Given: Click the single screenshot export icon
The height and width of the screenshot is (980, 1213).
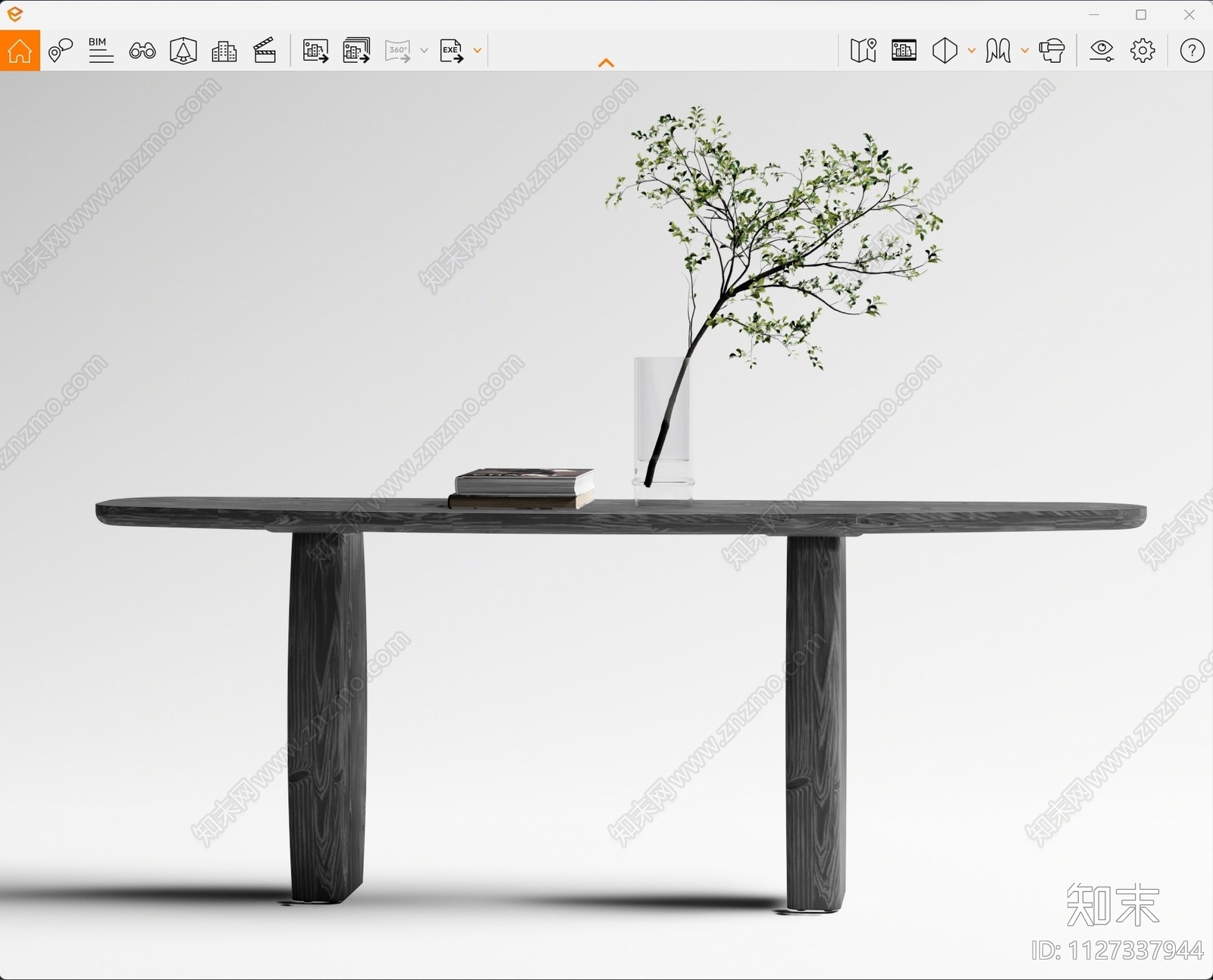Looking at the screenshot, I should [x=315, y=51].
